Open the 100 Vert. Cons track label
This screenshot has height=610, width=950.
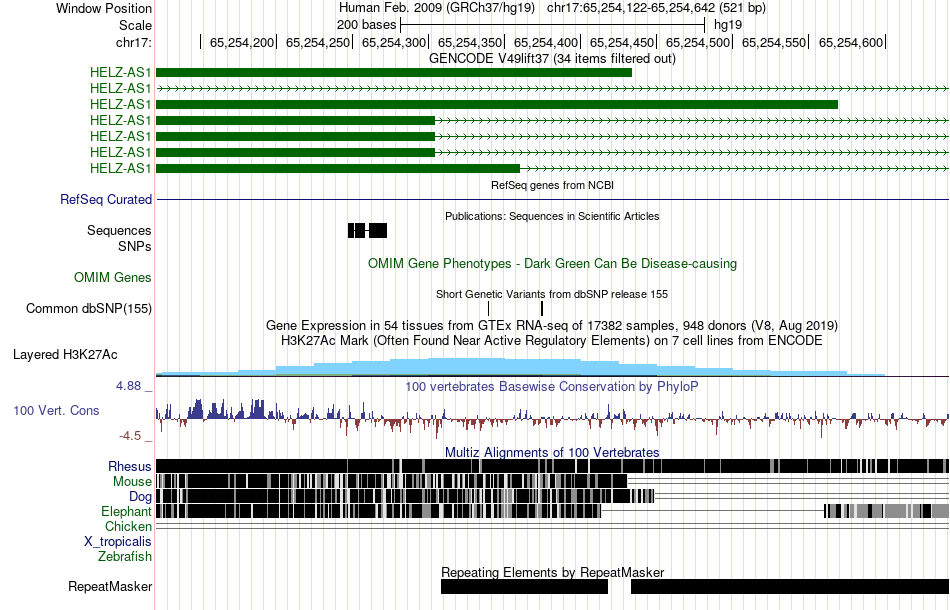pyautogui.click(x=56, y=411)
